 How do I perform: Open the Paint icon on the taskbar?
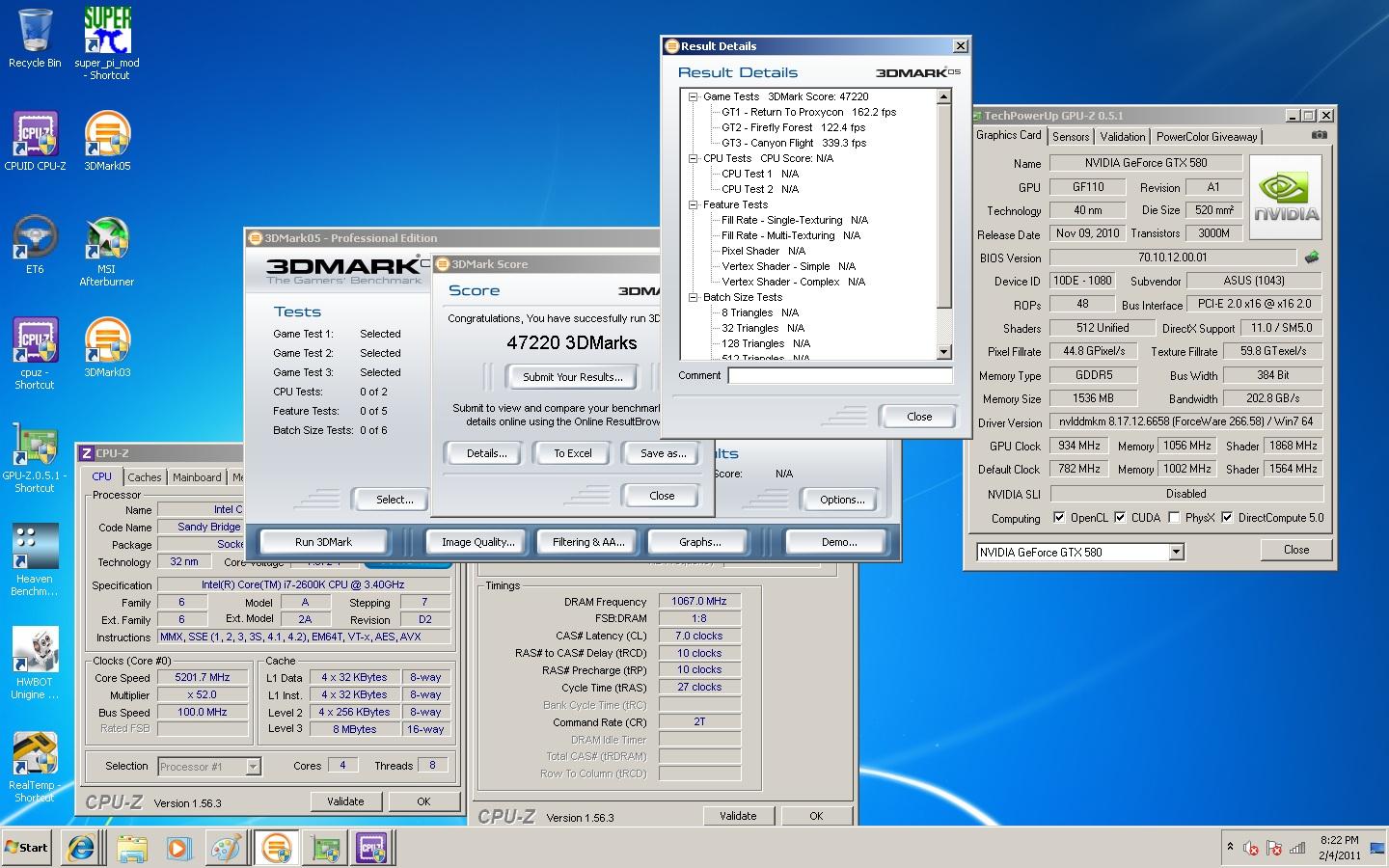pyautogui.click(x=228, y=848)
